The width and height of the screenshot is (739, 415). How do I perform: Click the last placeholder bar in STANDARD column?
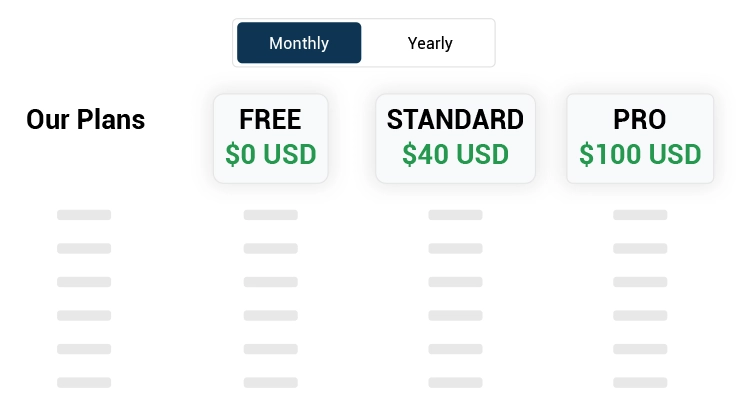(455, 382)
